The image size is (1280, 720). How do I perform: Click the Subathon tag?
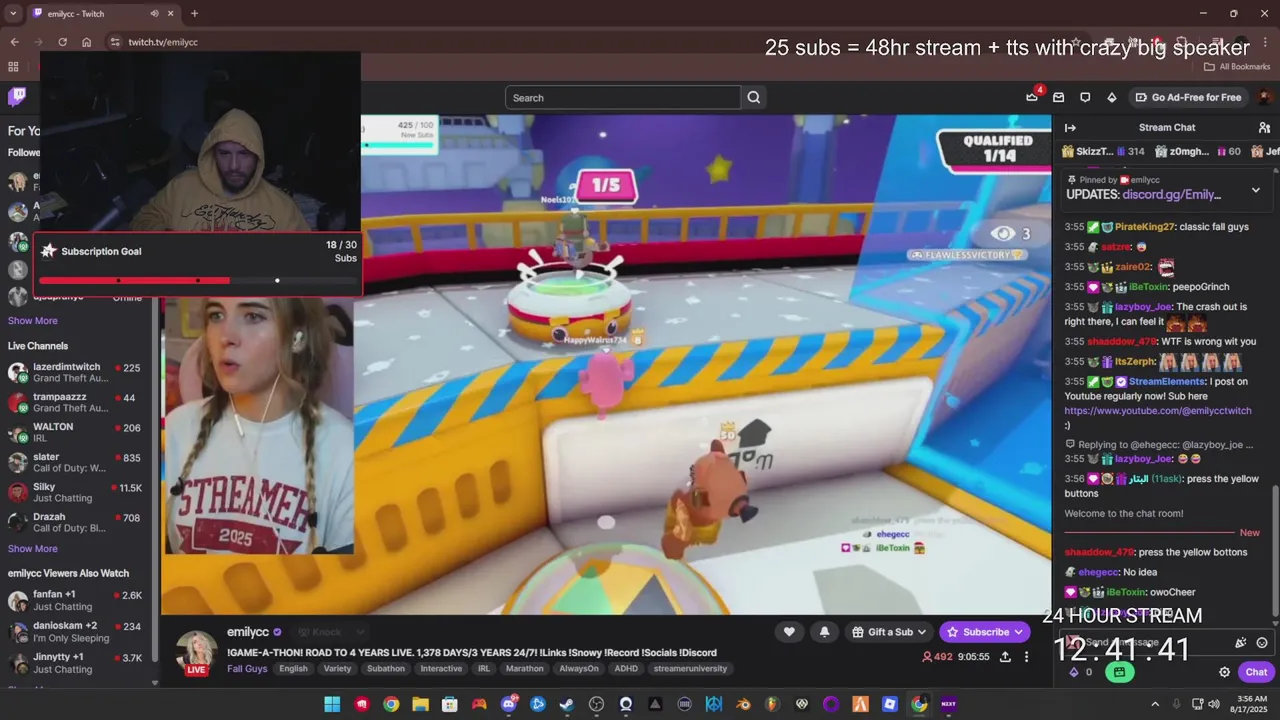[x=385, y=669]
